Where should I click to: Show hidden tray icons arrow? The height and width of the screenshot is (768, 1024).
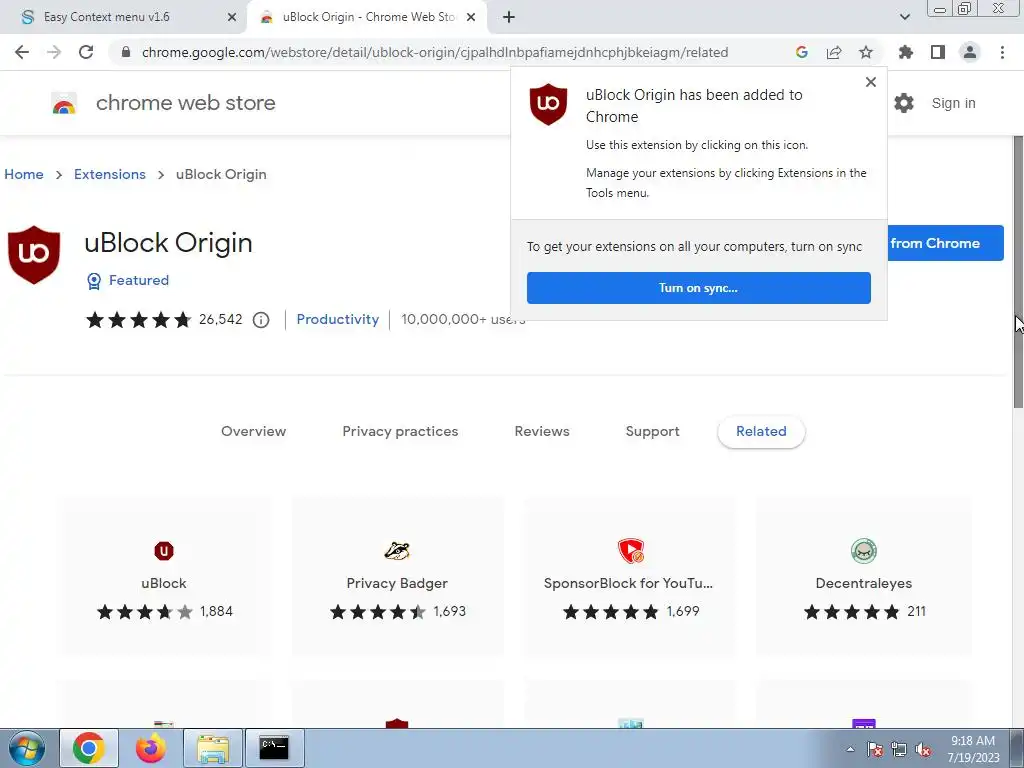tap(850, 750)
